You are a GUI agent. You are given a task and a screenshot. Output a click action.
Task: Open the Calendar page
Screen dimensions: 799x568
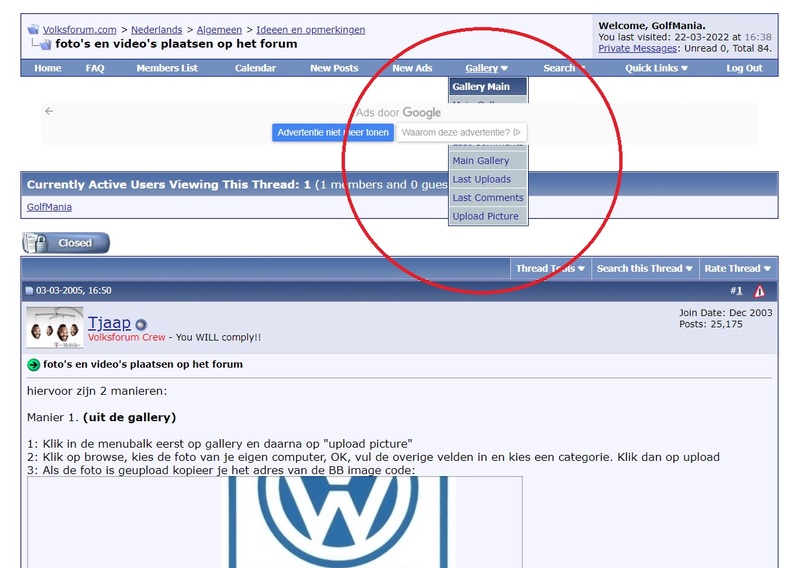[x=255, y=68]
